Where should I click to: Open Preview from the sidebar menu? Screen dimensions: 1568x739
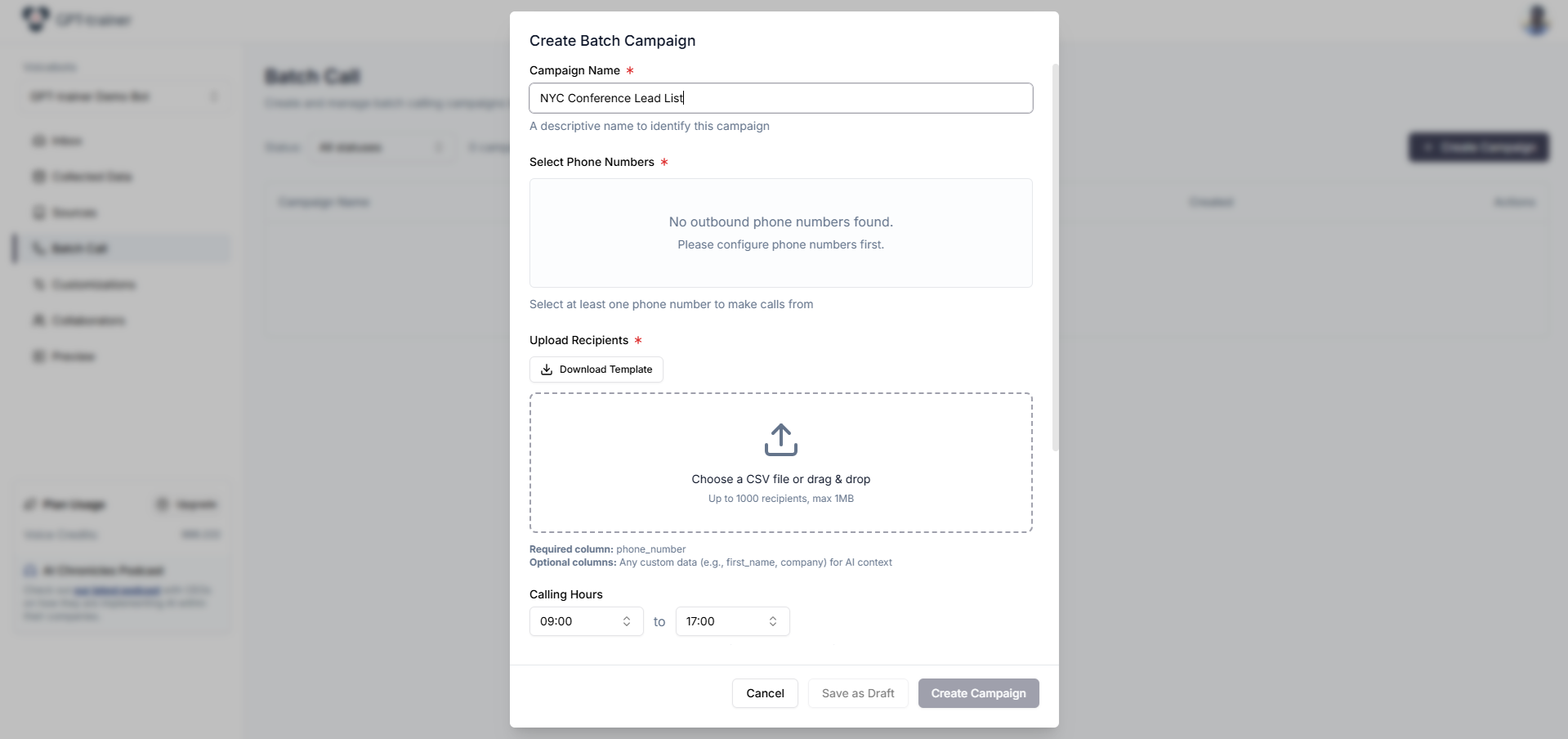[x=73, y=356]
